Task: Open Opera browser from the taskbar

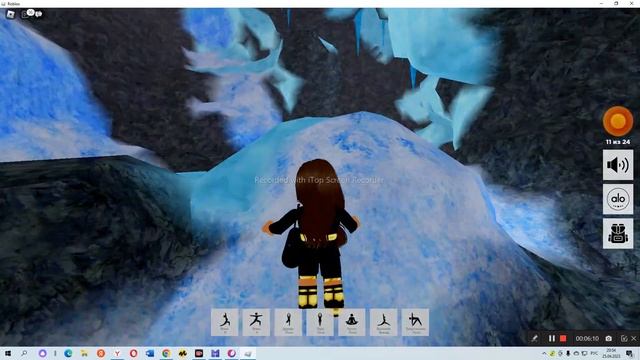Action: pyautogui.click(x=133, y=353)
